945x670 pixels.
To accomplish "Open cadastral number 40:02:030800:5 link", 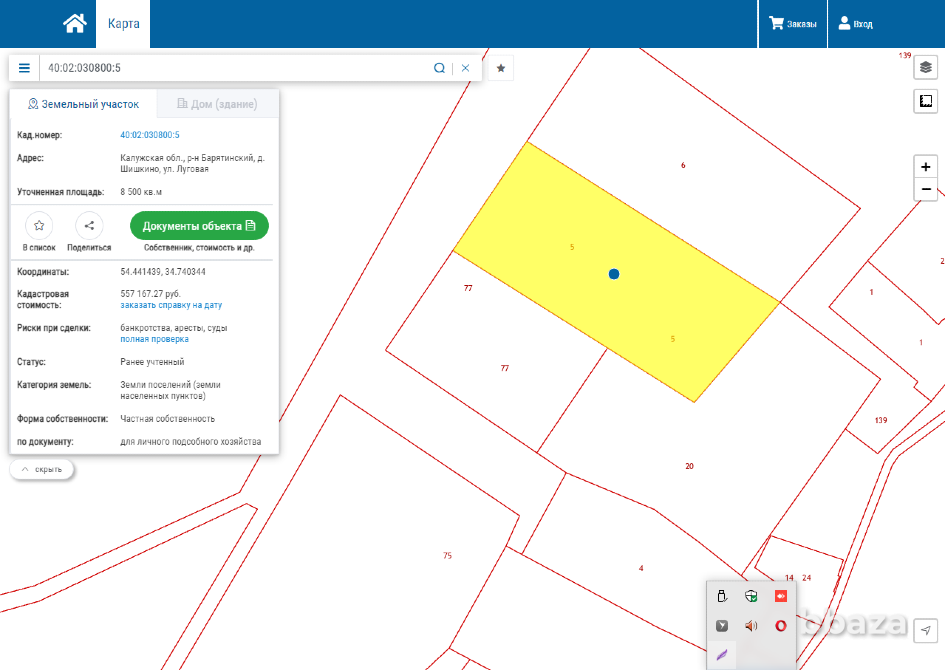I will [150, 134].
